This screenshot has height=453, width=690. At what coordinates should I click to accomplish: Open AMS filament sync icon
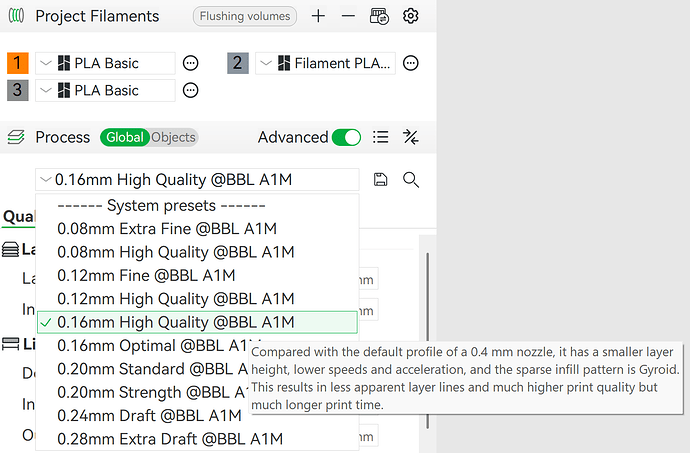pyautogui.click(x=379, y=16)
